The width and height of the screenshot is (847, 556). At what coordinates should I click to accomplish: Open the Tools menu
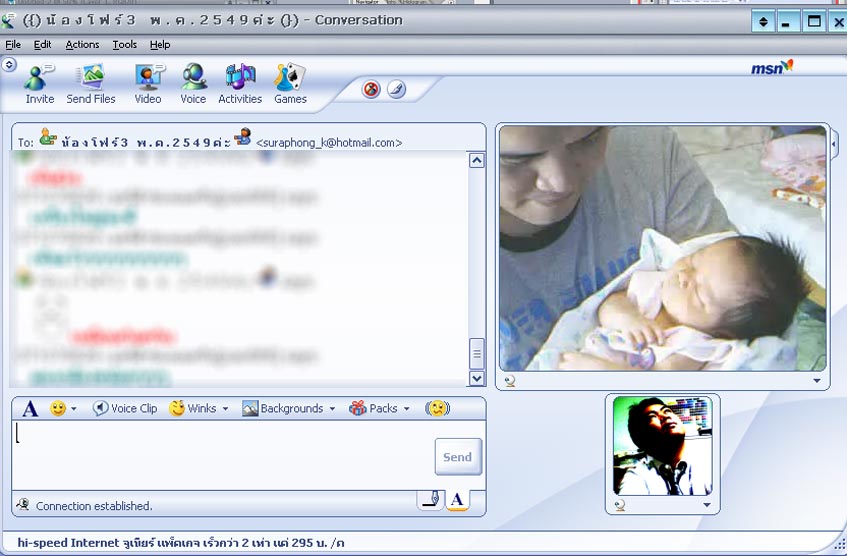click(x=125, y=45)
